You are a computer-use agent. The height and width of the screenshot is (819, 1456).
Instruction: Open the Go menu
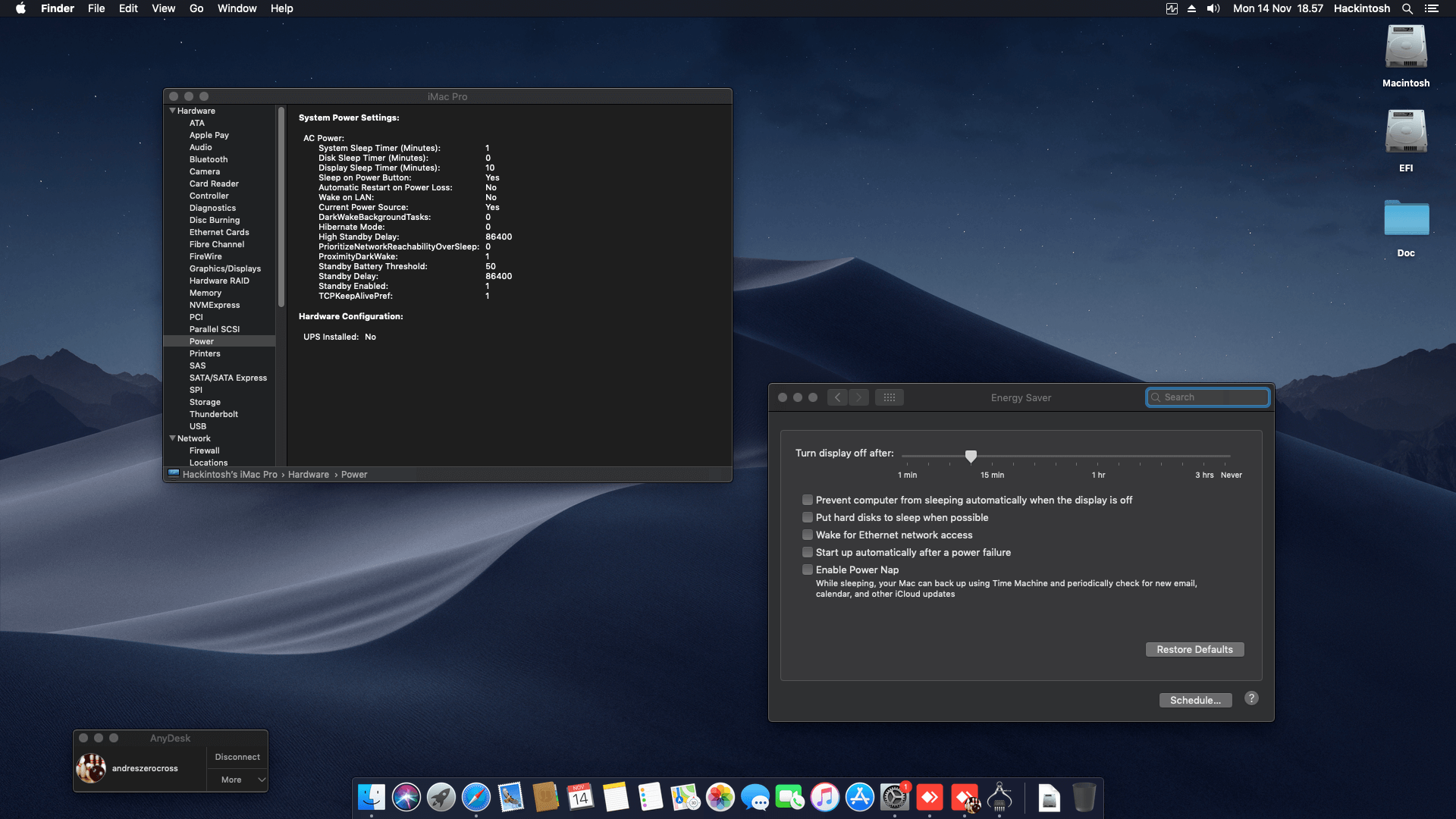pos(196,8)
